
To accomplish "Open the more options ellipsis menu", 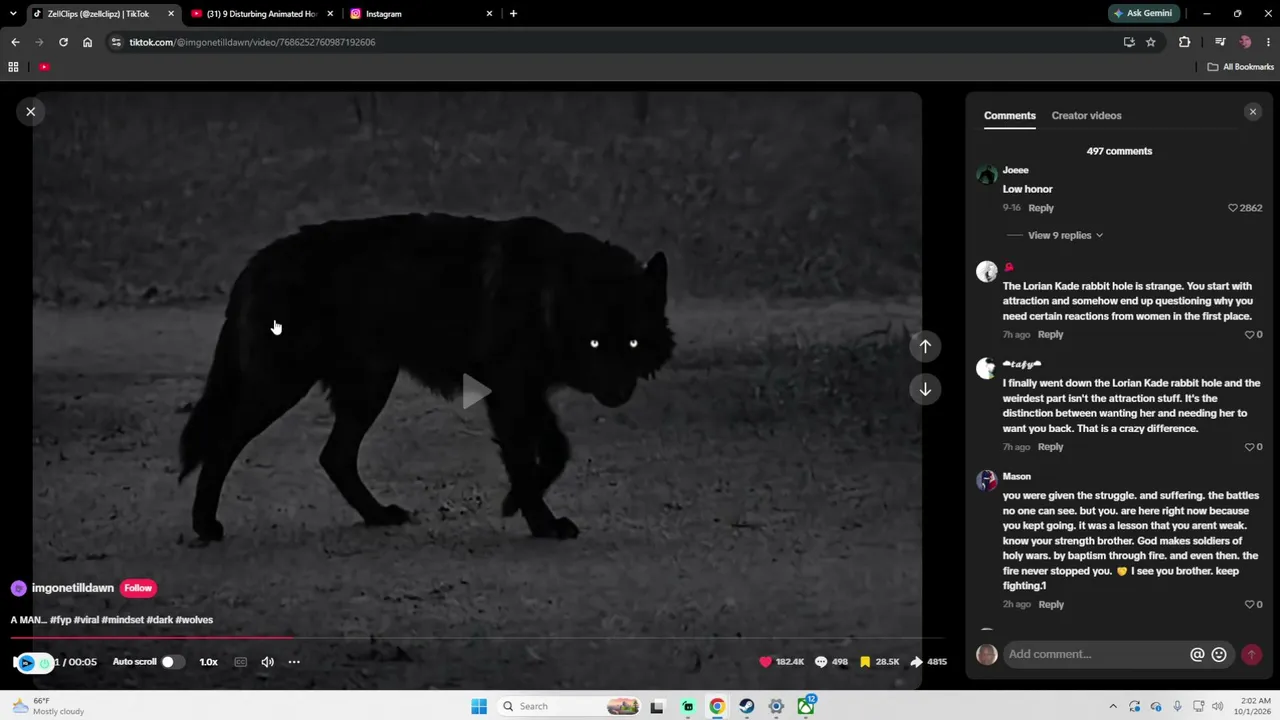I will coord(294,662).
